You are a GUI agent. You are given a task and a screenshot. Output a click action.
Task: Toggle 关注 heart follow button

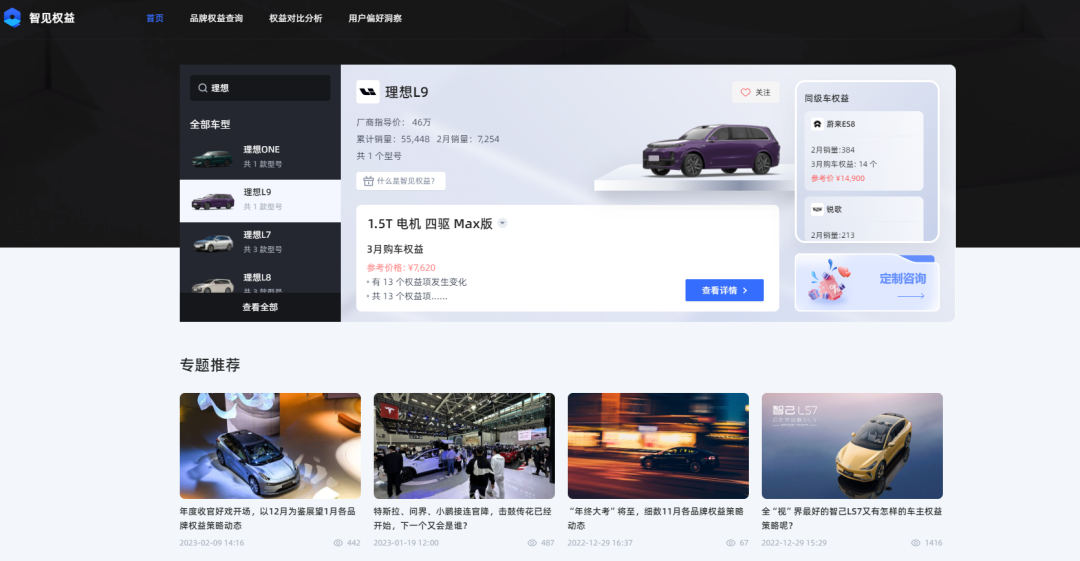tap(756, 92)
